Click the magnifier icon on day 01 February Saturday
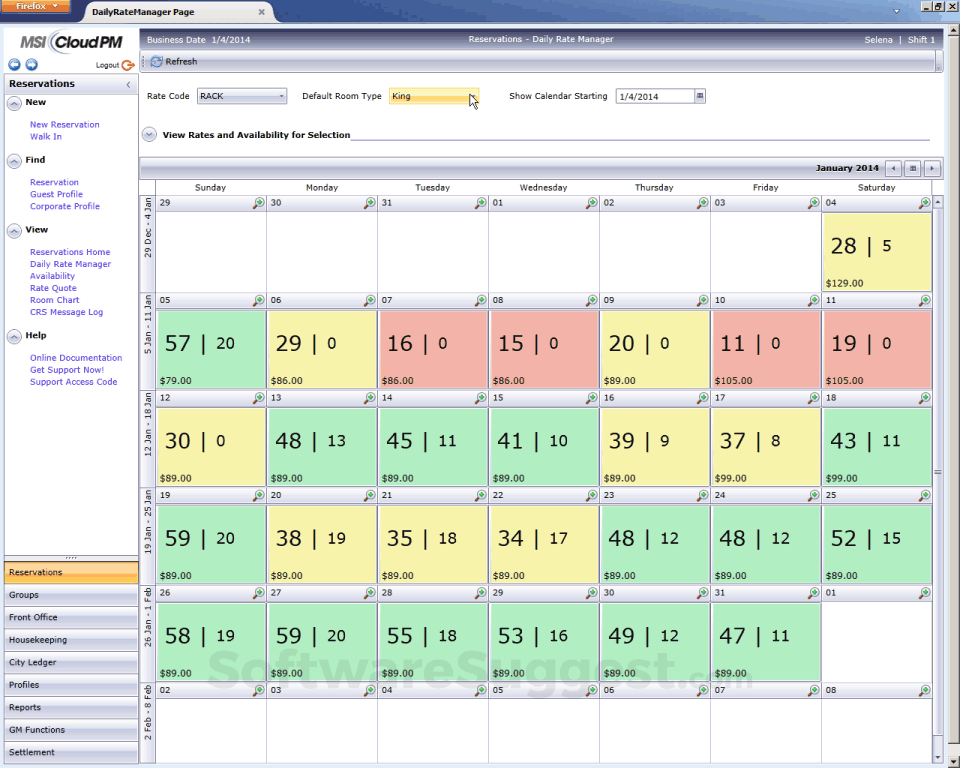The height and width of the screenshot is (768, 960). (924, 592)
